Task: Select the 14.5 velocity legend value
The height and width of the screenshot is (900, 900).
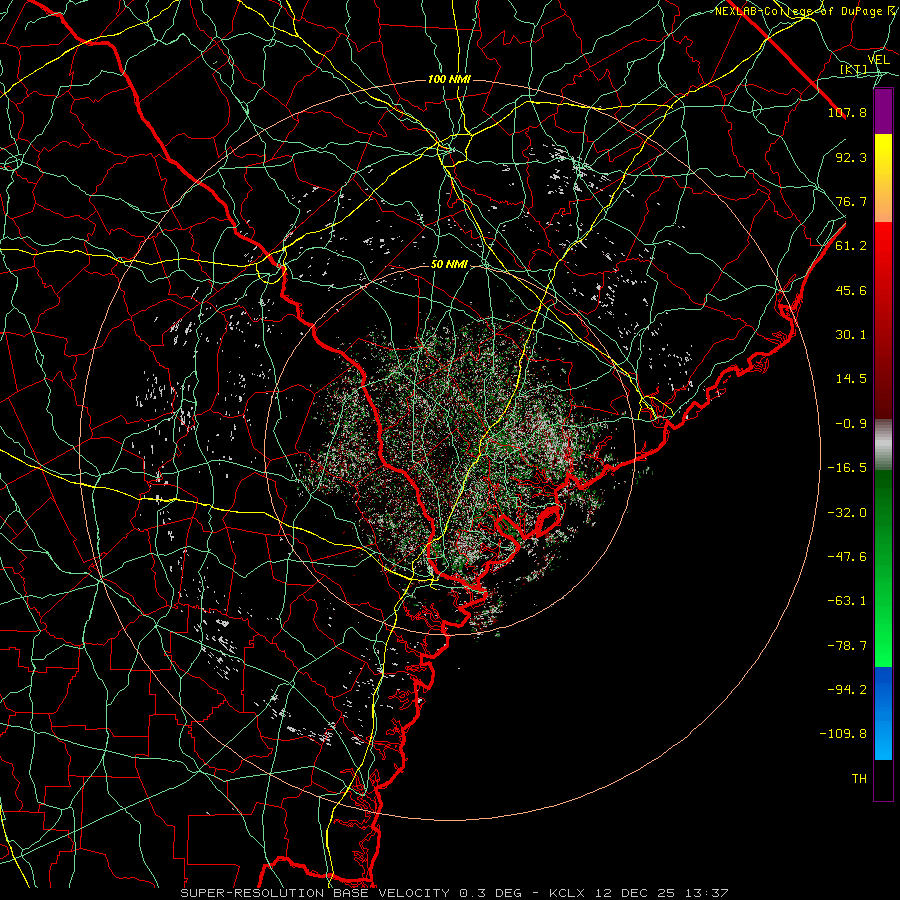Action: coord(851,379)
